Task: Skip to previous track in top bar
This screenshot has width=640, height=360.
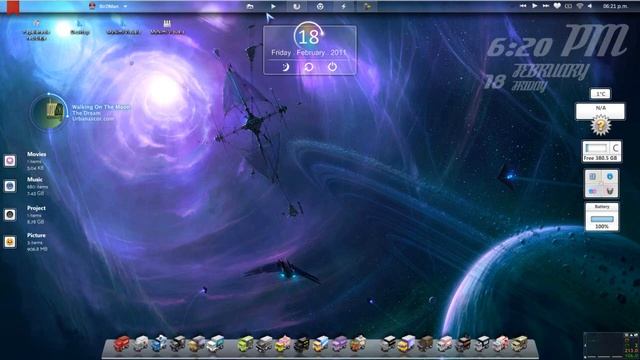Action: tap(523, 6)
